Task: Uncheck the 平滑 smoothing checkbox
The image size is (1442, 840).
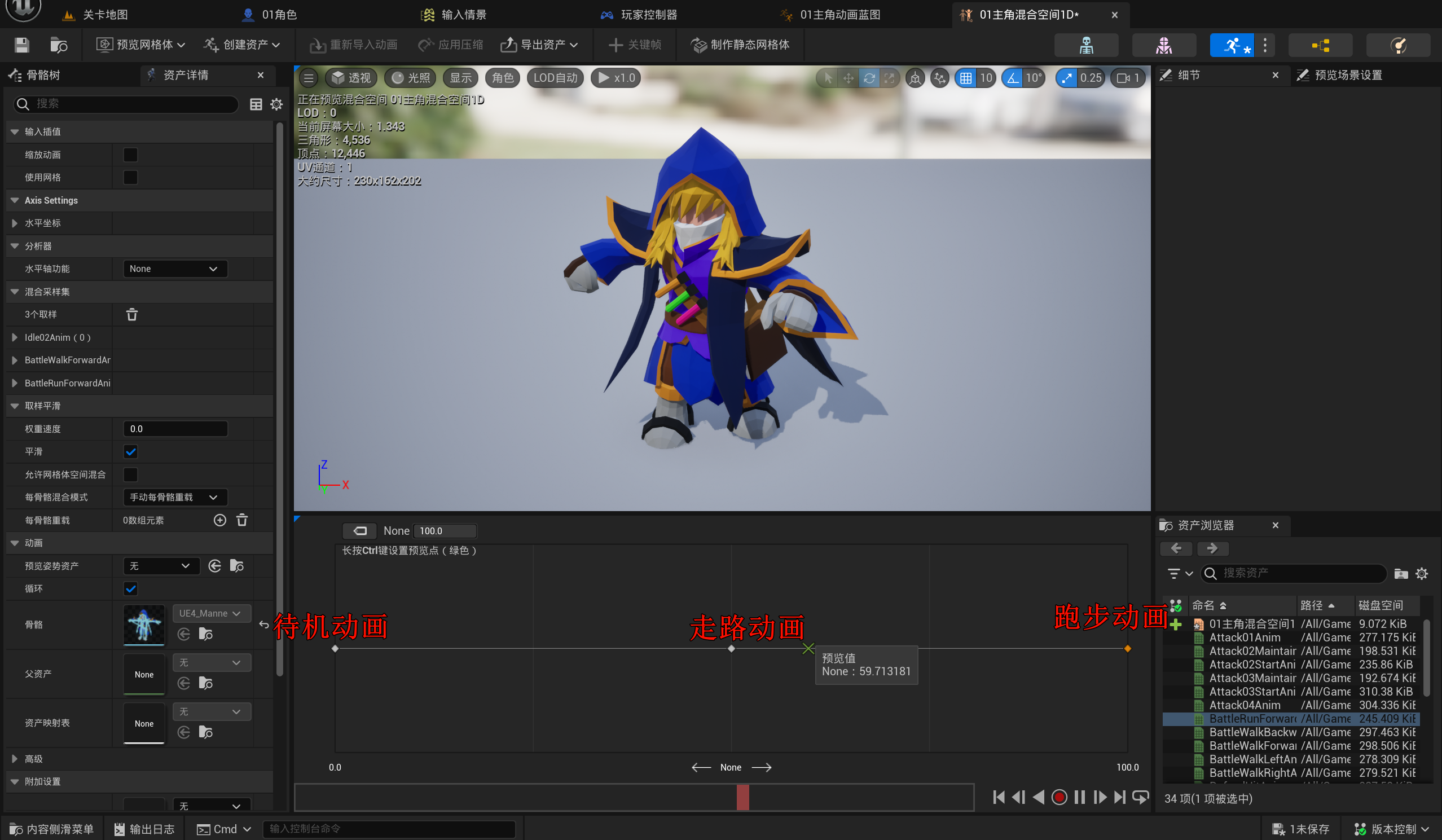Action: (x=130, y=451)
